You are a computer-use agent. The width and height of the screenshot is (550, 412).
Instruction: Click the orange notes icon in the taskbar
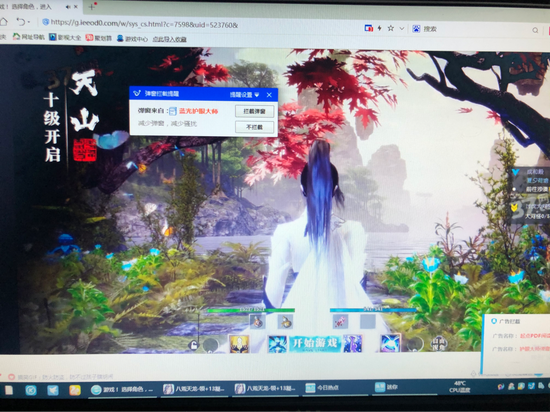pos(75,390)
